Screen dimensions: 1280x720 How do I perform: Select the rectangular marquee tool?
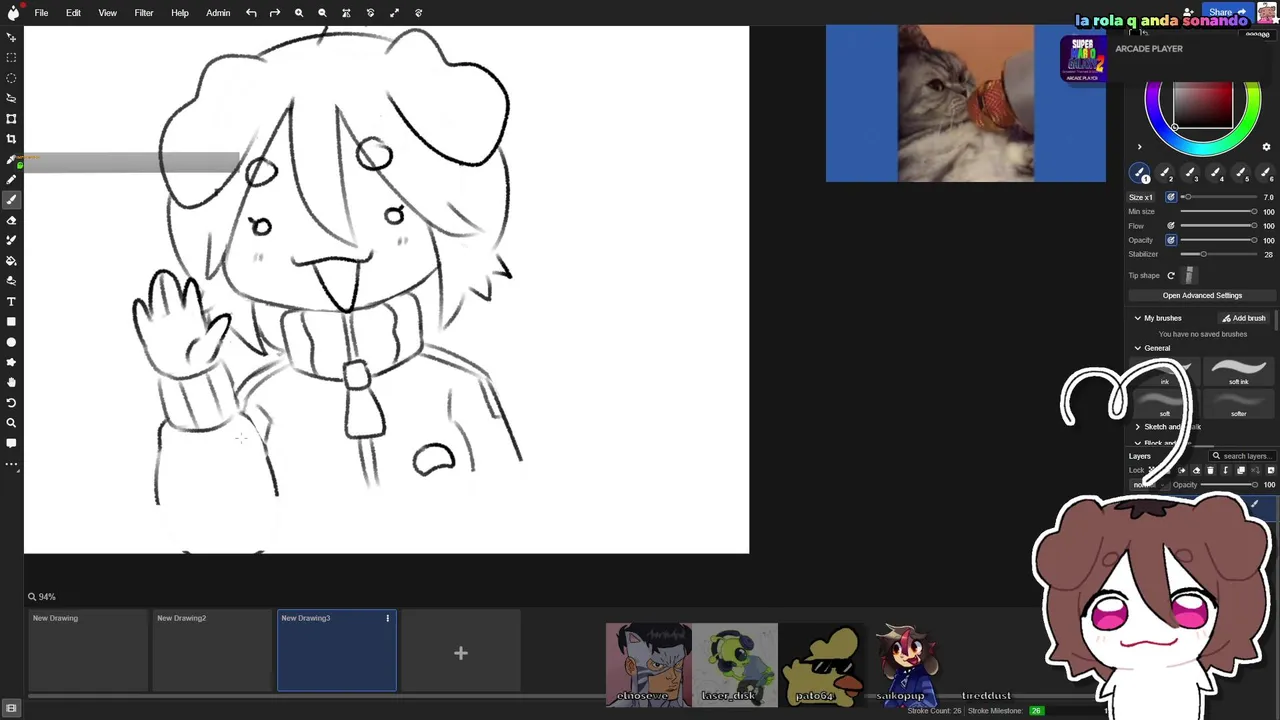[11, 57]
